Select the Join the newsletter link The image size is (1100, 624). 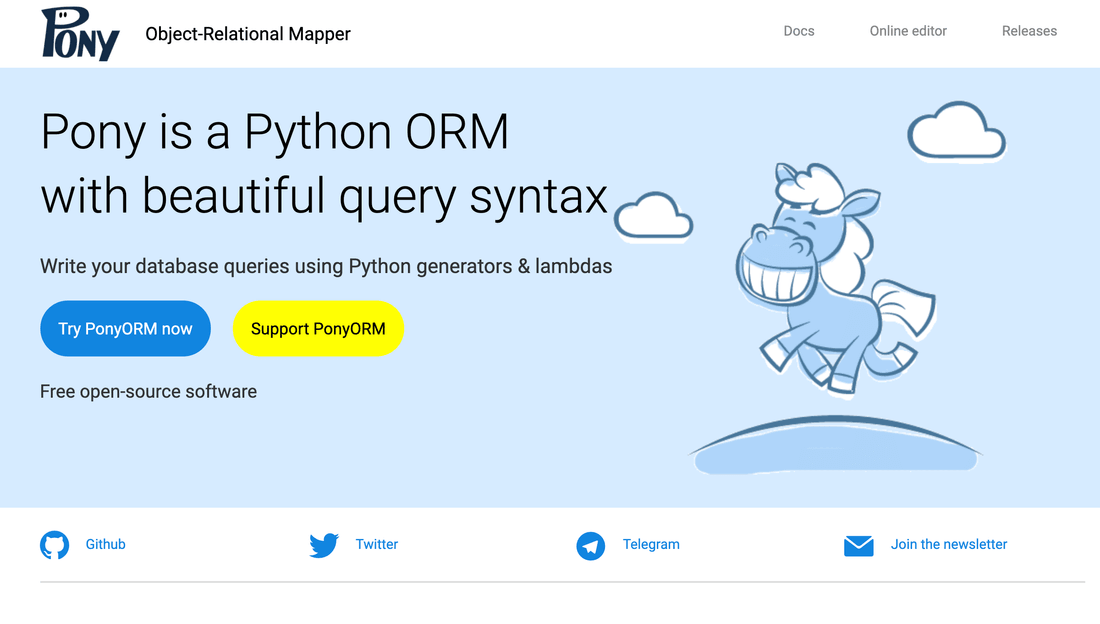(x=949, y=544)
